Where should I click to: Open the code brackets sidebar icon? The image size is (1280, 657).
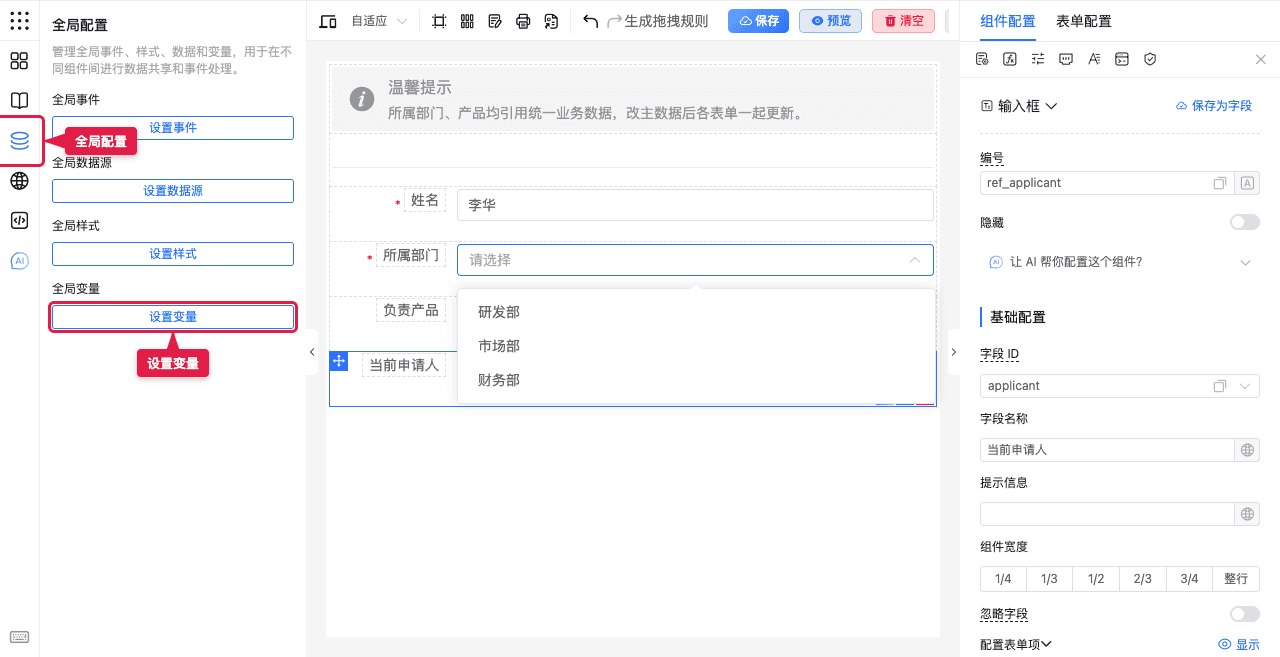click(x=19, y=220)
